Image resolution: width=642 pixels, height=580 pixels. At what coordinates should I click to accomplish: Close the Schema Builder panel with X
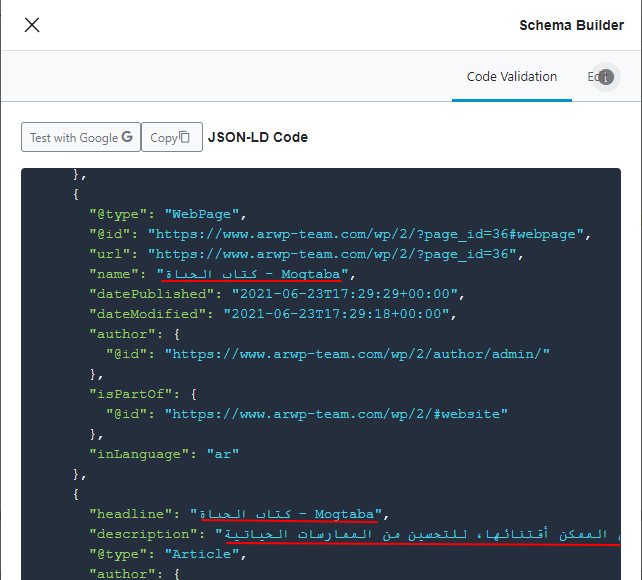pos(32,25)
